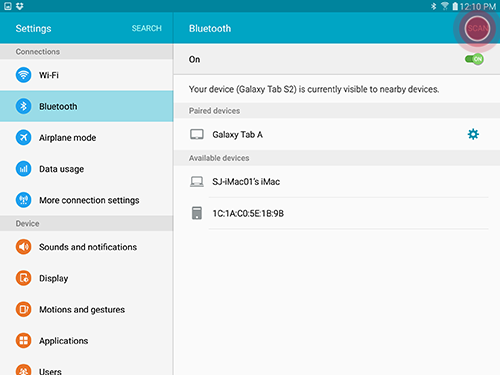This screenshot has height=375, width=500.
Task: Tap the Users icon at sidebar bottom
Action: (x=23, y=370)
